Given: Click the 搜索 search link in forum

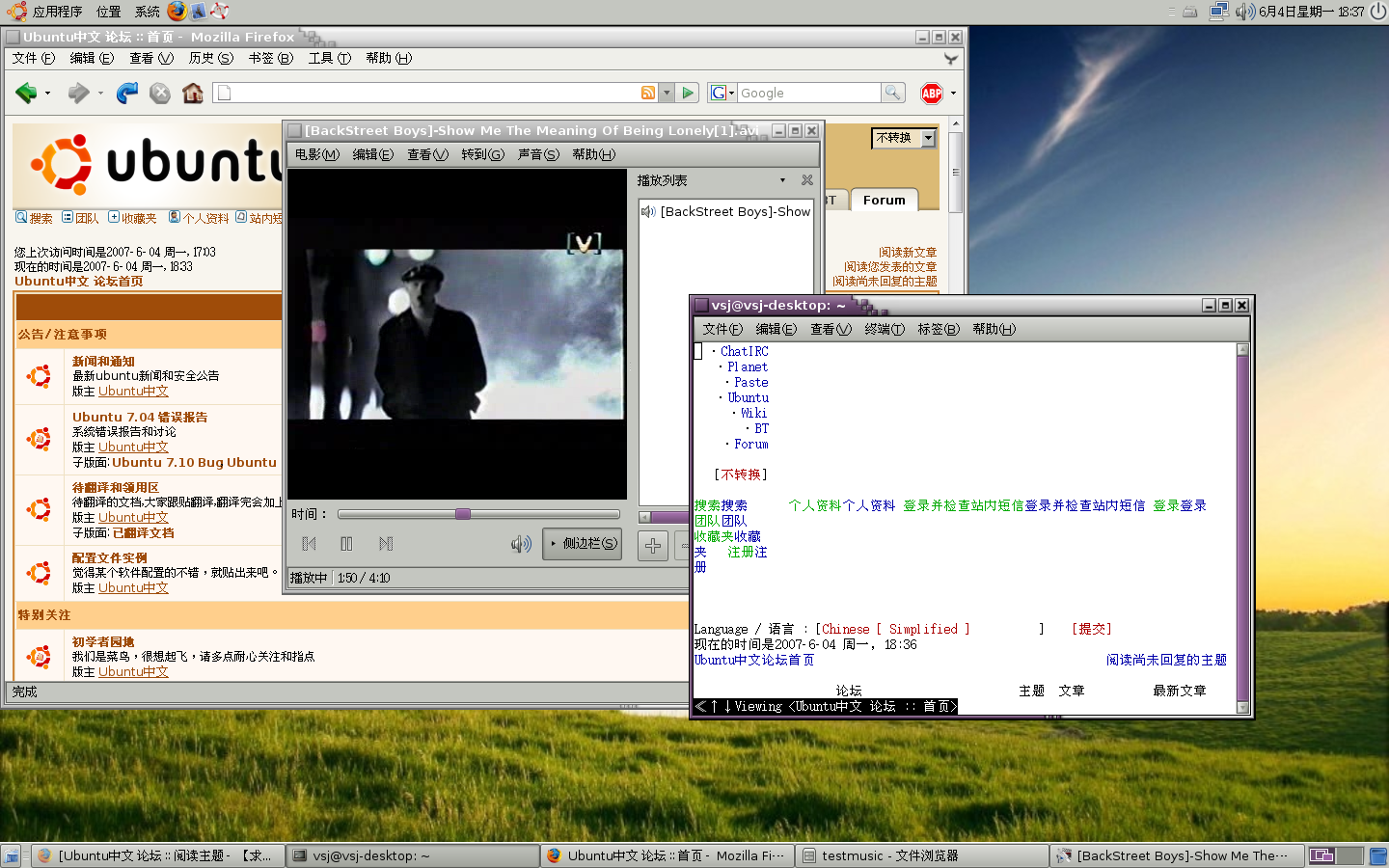Looking at the screenshot, I should pyautogui.click(x=34, y=218).
